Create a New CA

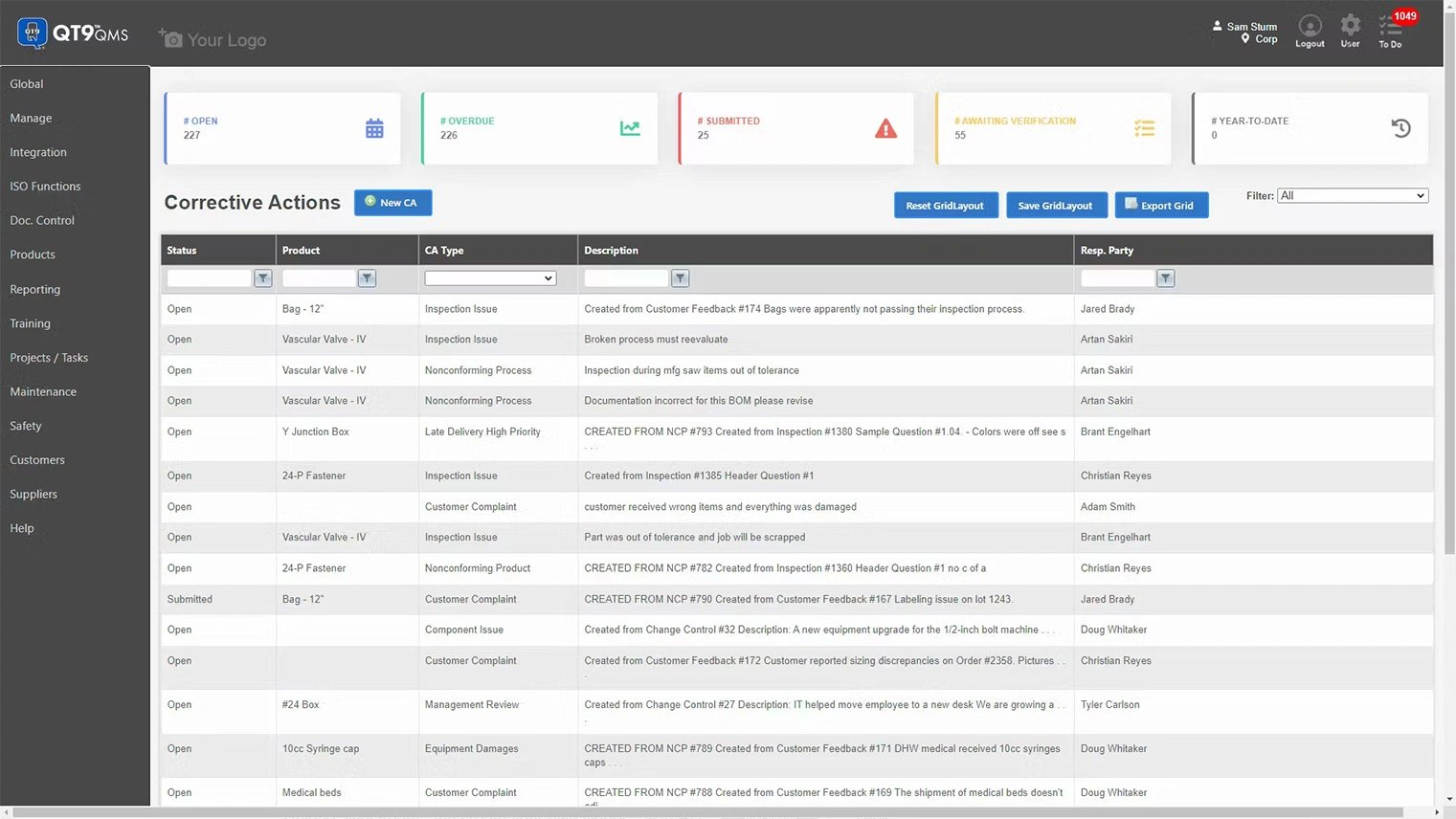tap(392, 203)
